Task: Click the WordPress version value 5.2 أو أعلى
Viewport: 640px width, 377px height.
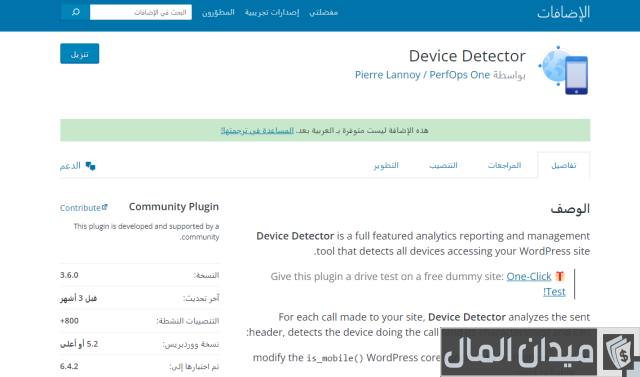Action: (x=79, y=344)
